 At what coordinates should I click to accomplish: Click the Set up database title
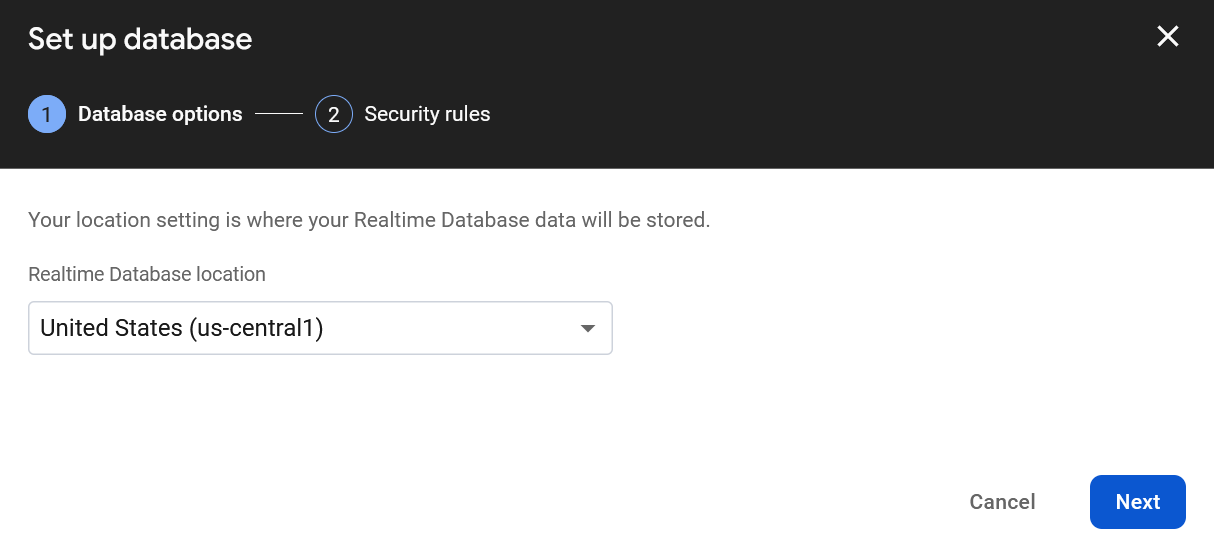pyautogui.click(x=140, y=39)
